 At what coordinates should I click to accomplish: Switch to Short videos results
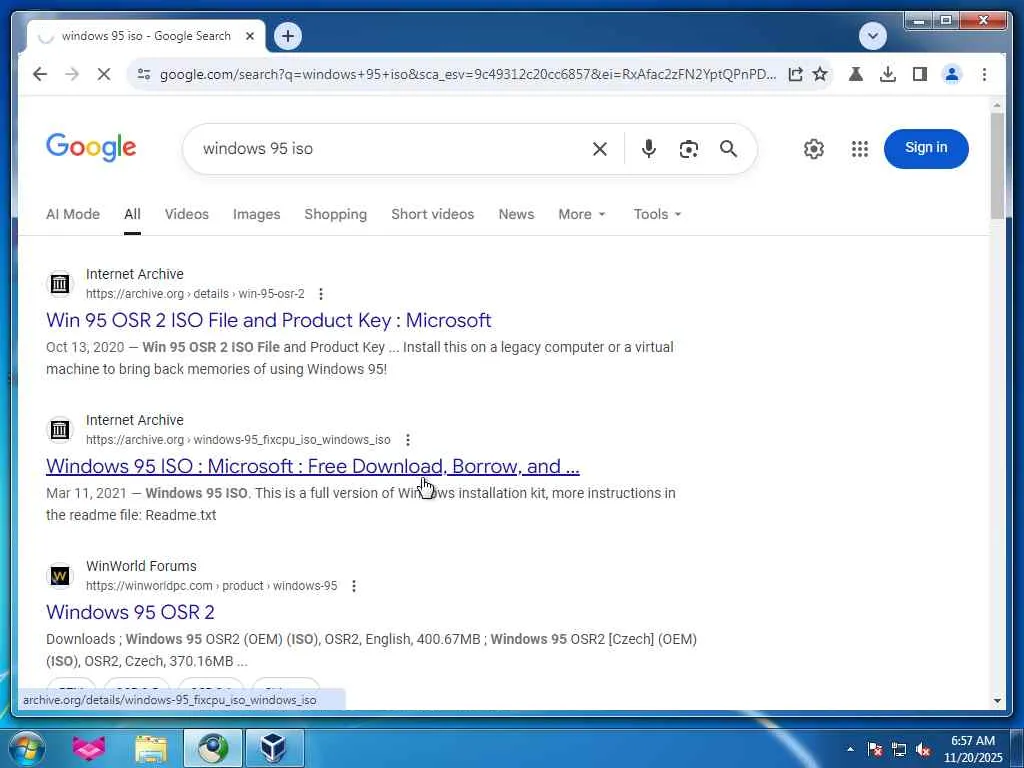tap(432, 214)
